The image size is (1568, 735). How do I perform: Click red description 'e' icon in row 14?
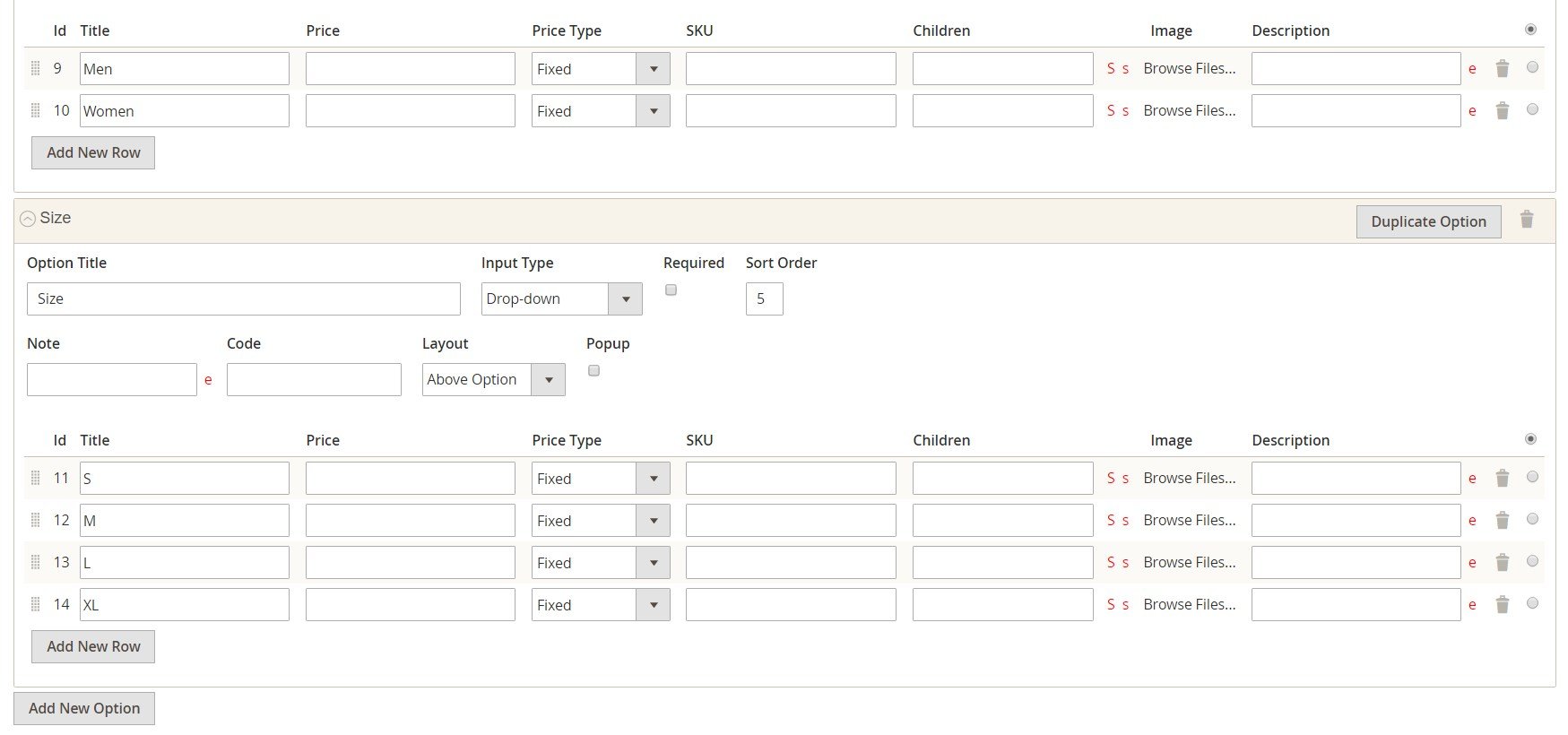pos(1472,605)
